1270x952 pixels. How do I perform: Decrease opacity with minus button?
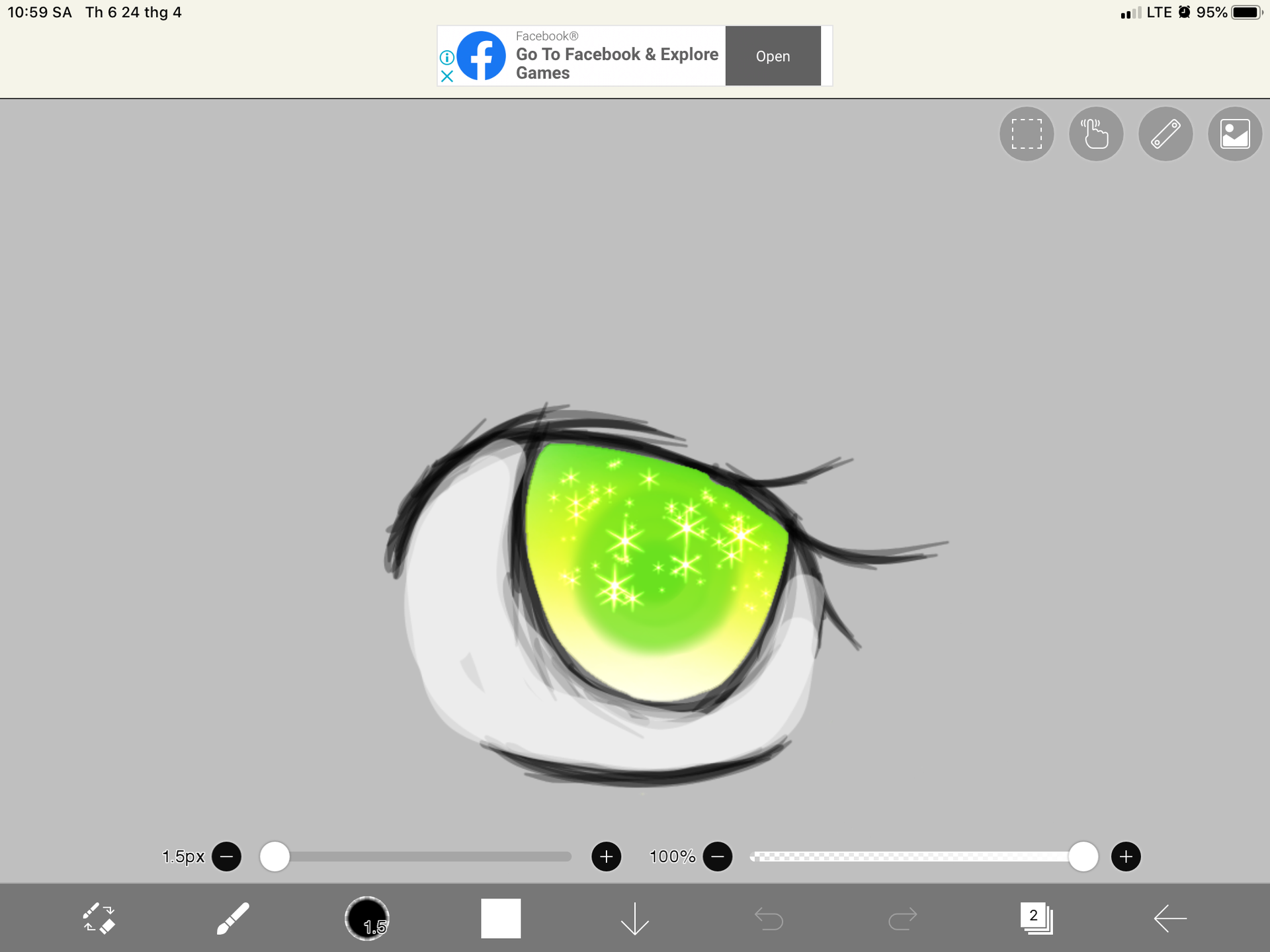click(718, 857)
